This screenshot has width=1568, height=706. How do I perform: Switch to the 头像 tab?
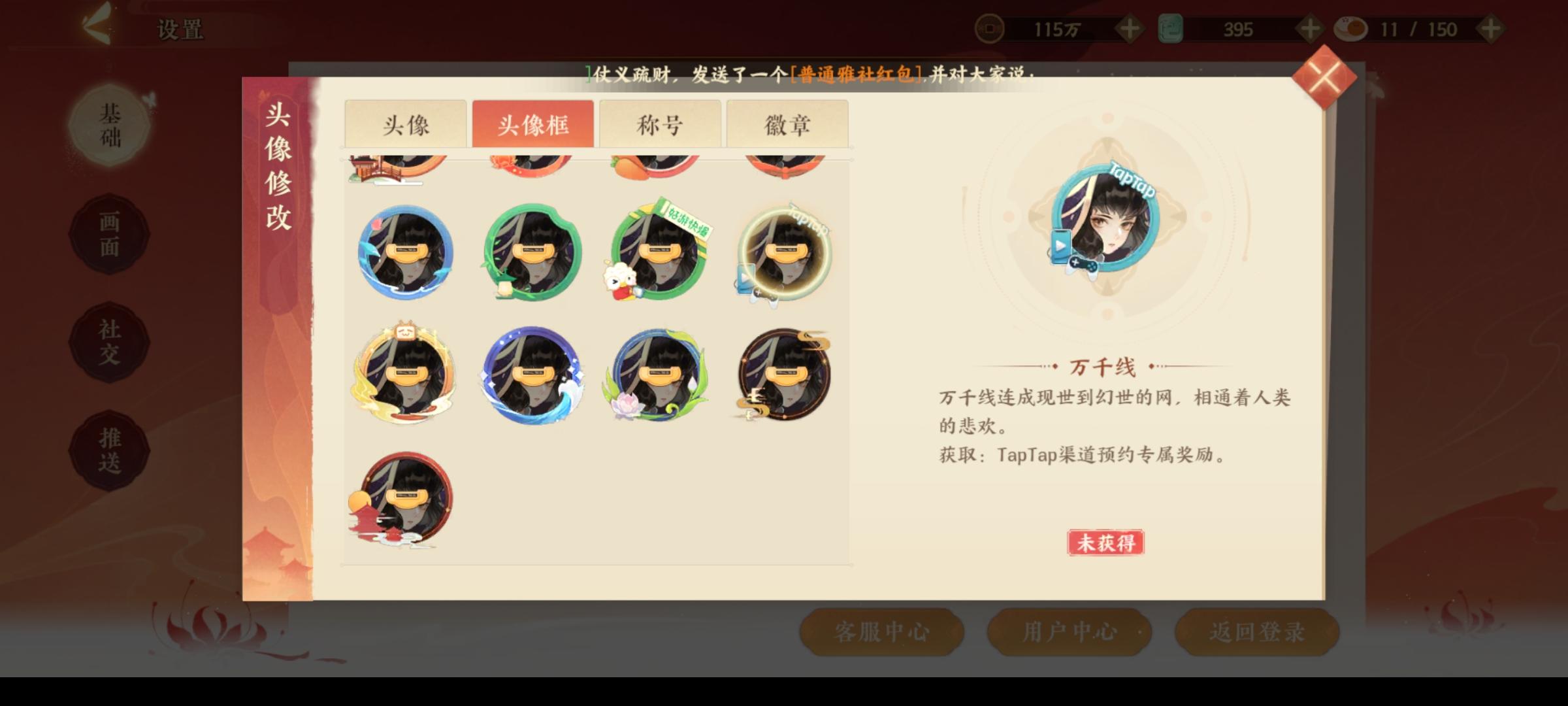(x=406, y=124)
